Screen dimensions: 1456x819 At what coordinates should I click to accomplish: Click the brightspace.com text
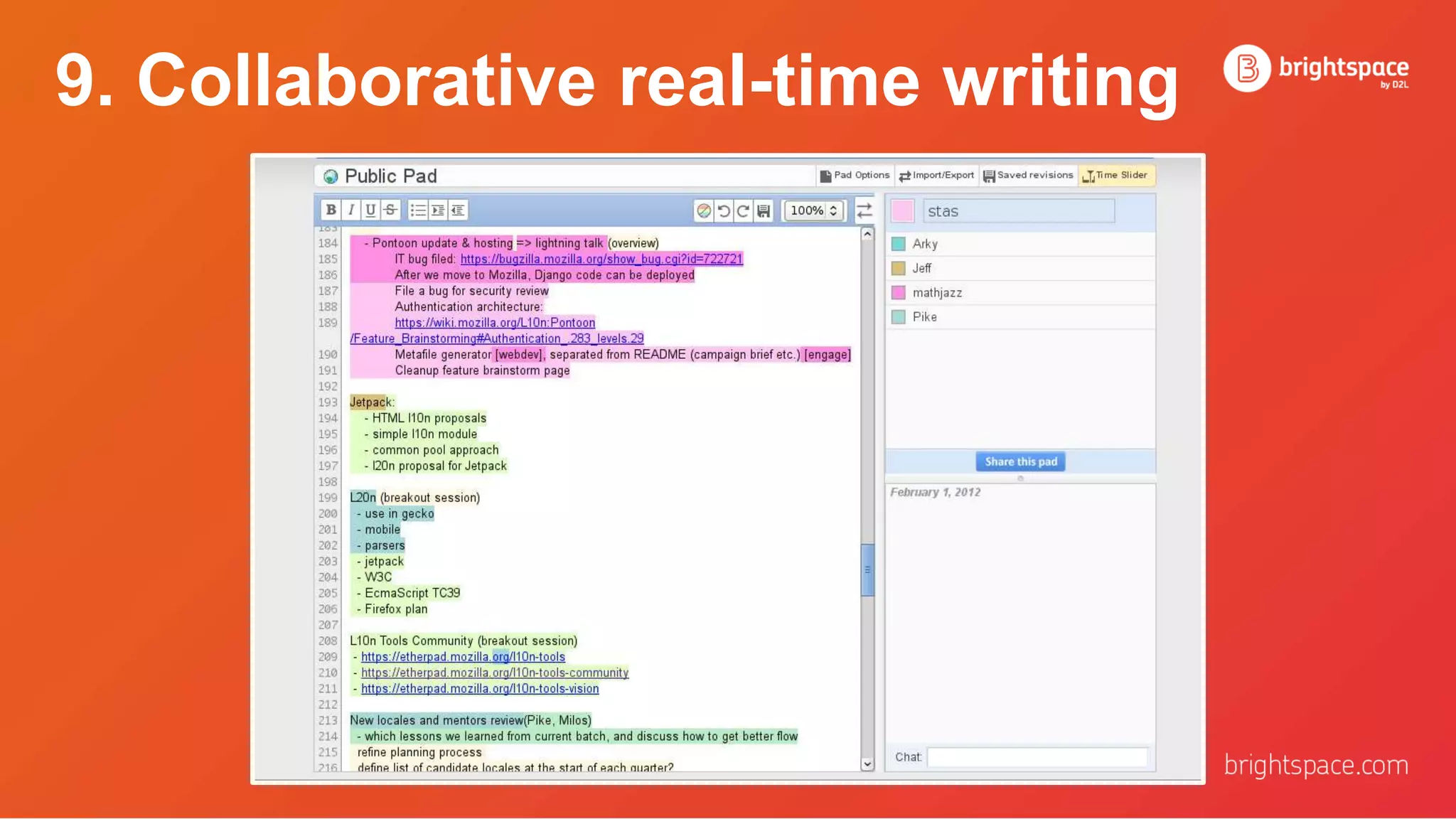click(1316, 765)
